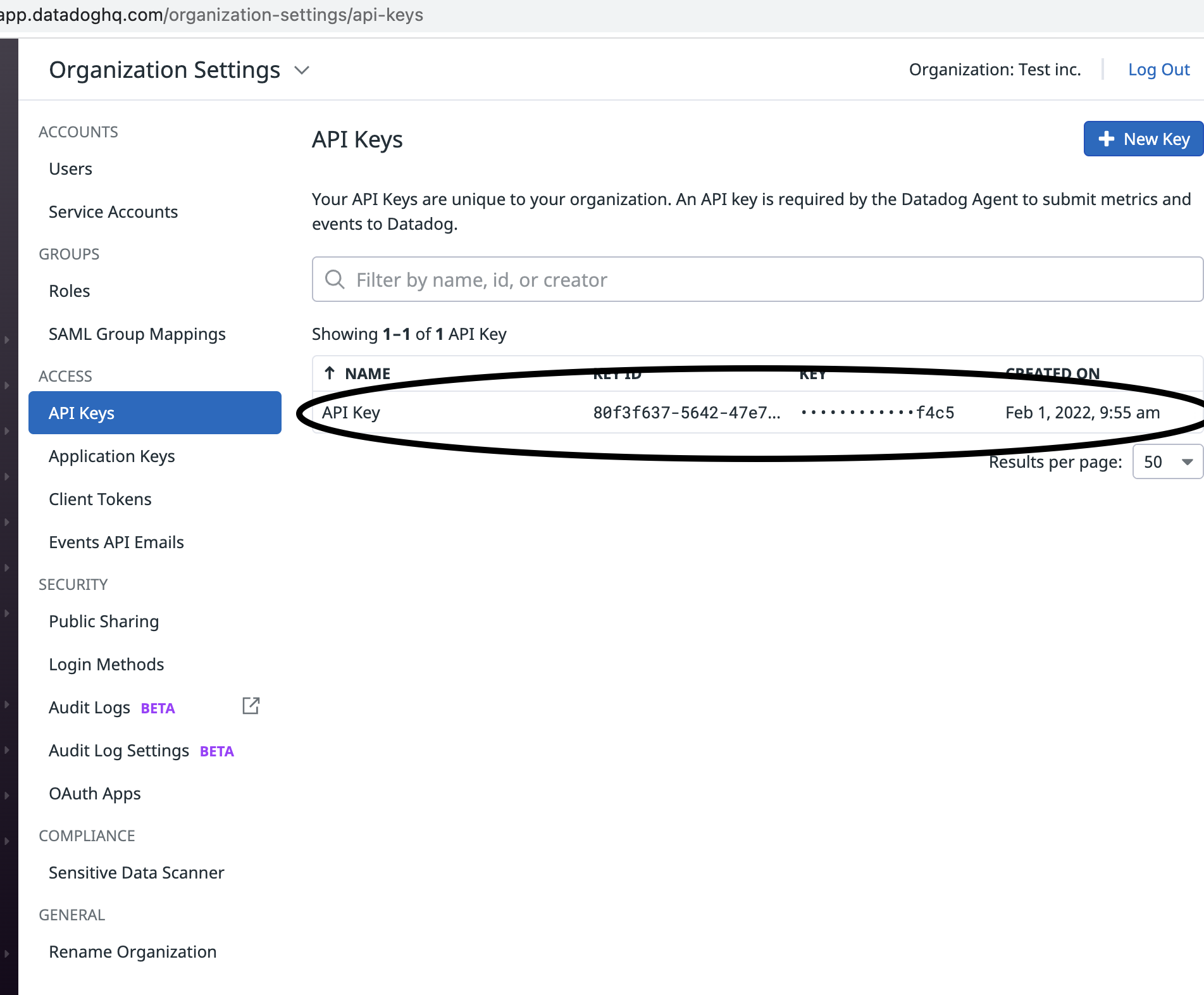Viewport: 1204px width, 995px height.
Task: Open Service Accounts in sidebar
Action: click(x=113, y=212)
